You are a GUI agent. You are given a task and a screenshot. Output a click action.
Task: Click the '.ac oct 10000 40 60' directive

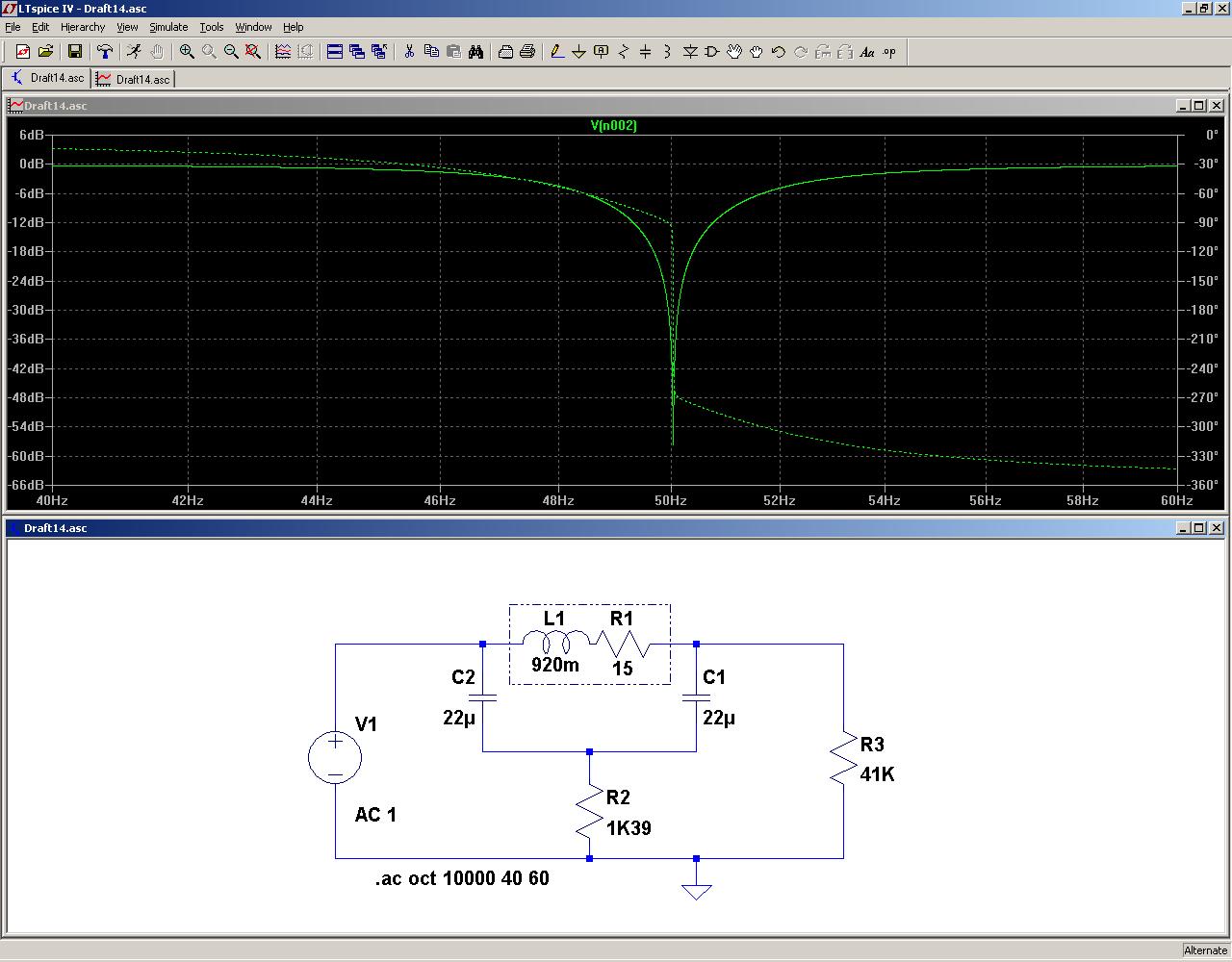(x=462, y=878)
